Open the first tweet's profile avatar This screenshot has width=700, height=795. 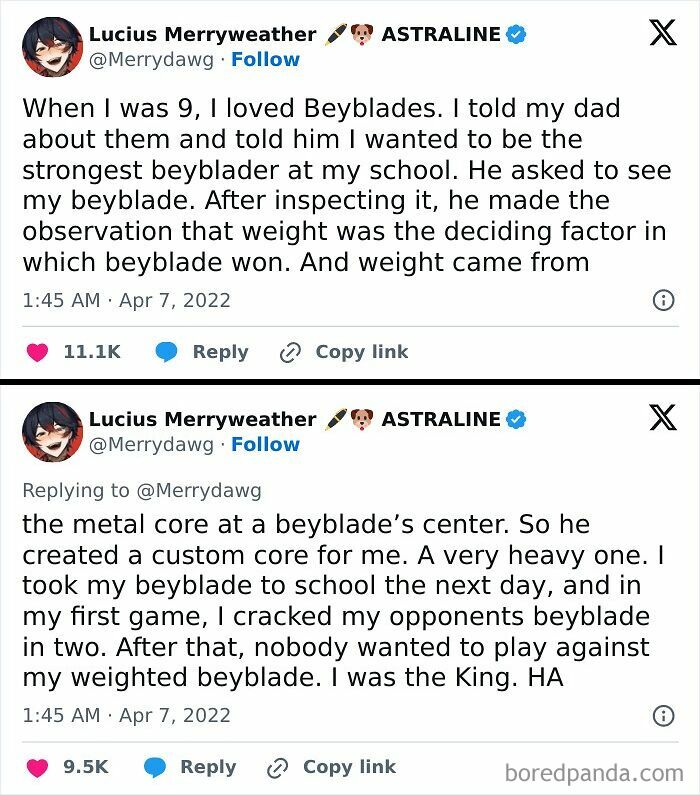(x=48, y=46)
